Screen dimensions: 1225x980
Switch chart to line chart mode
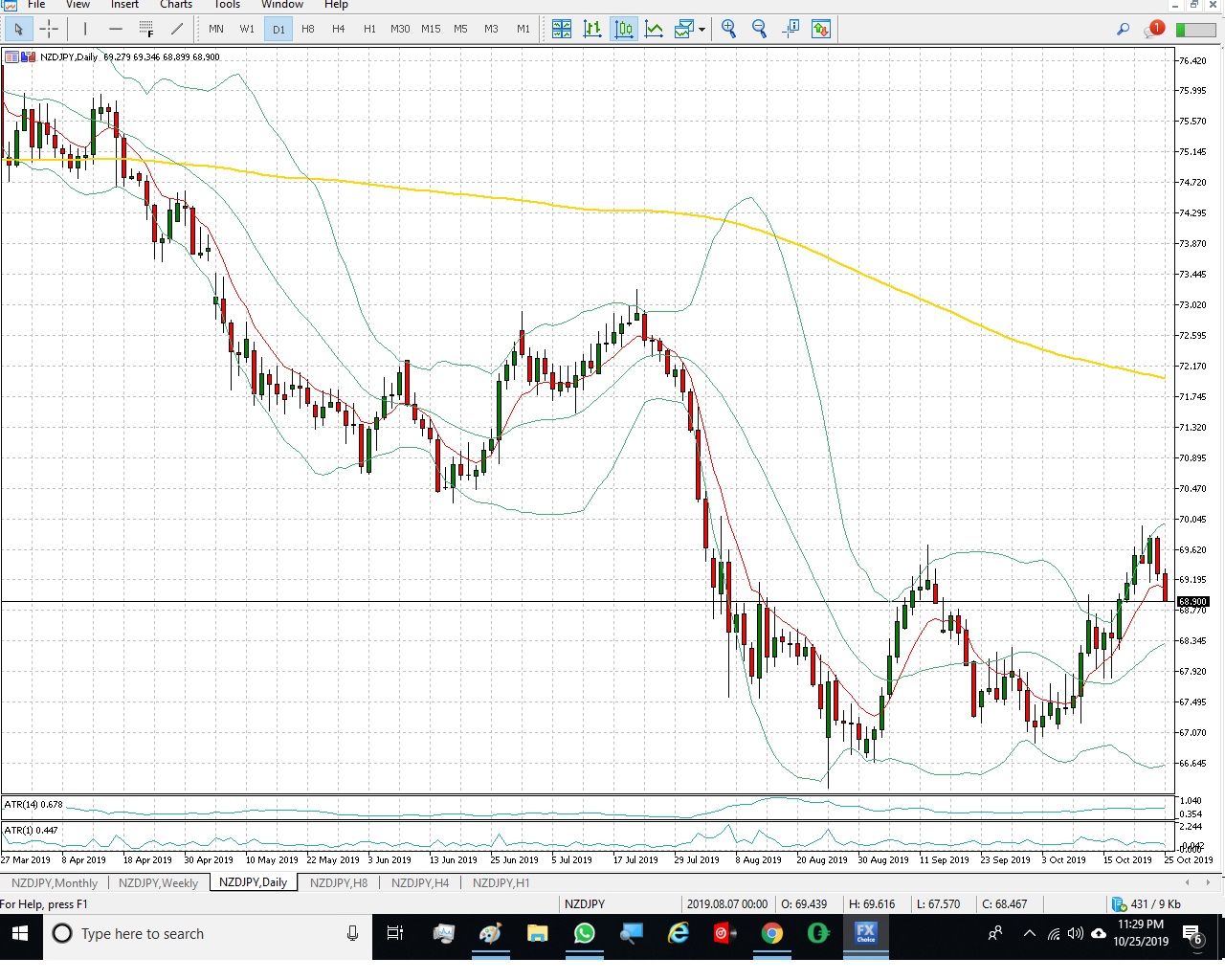click(655, 29)
